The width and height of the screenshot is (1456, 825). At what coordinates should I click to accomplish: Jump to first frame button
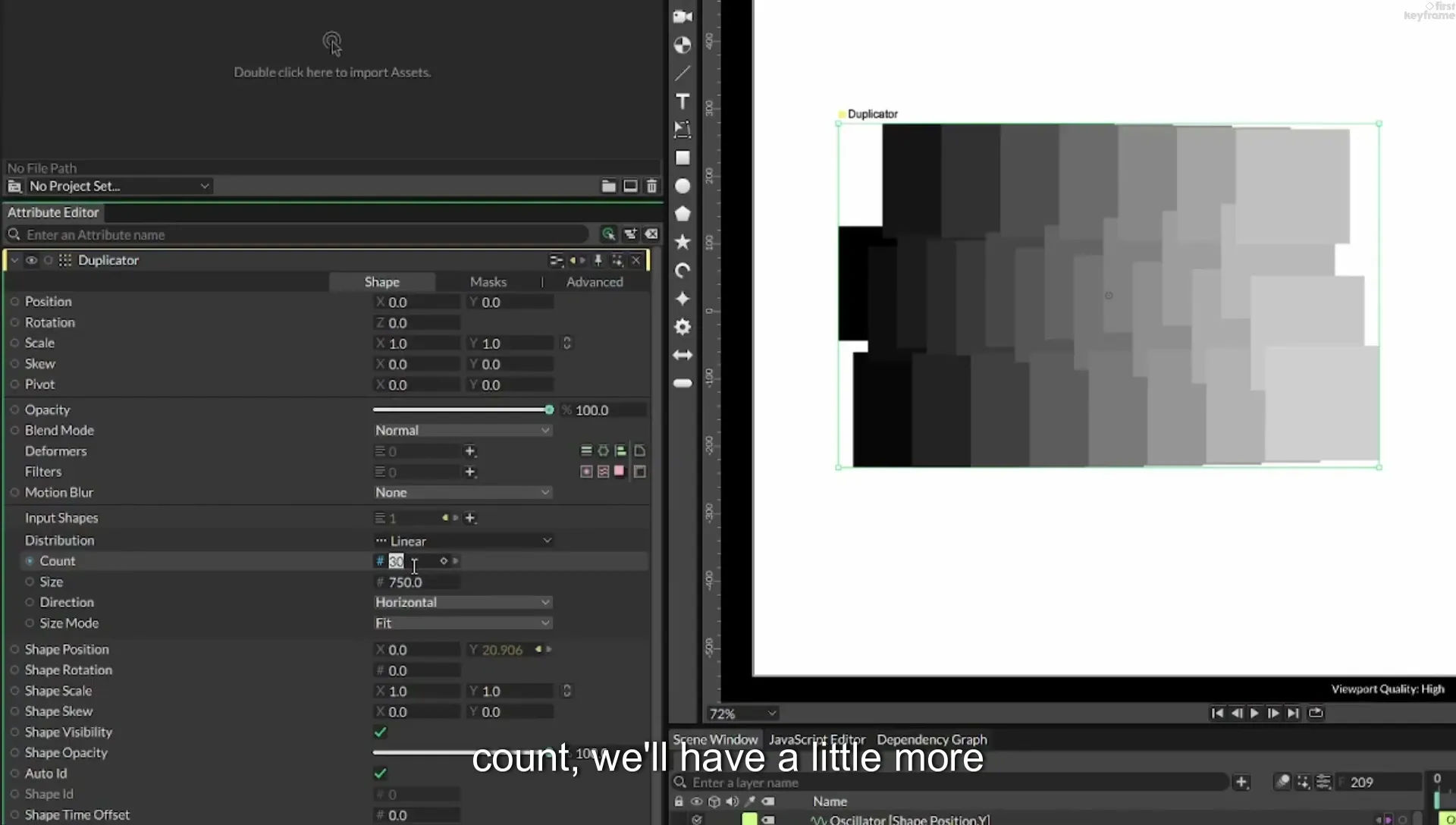(x=1217, y=713)
